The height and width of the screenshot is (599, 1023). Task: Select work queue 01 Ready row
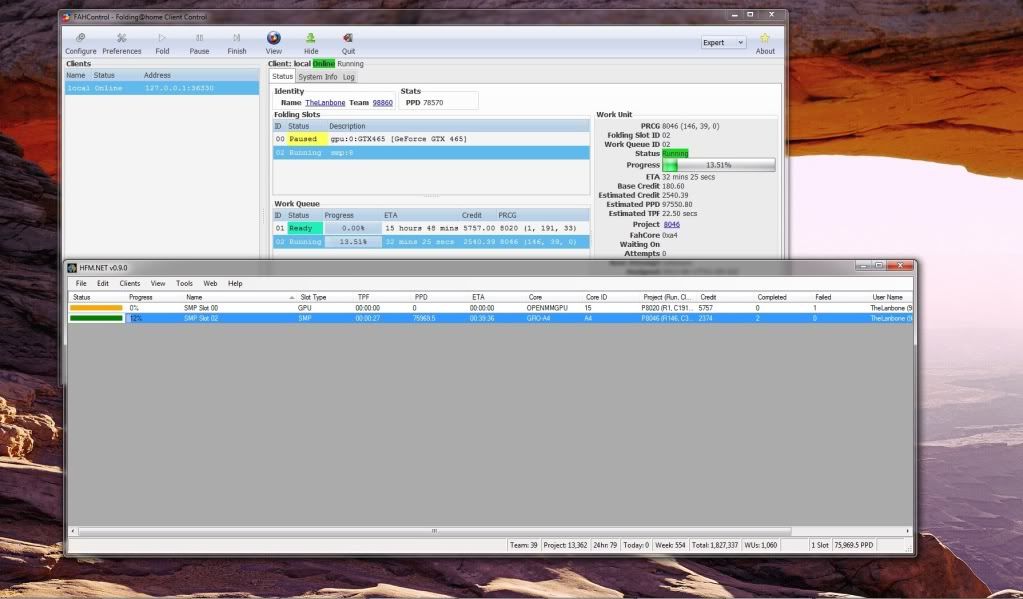click(431, 228)
